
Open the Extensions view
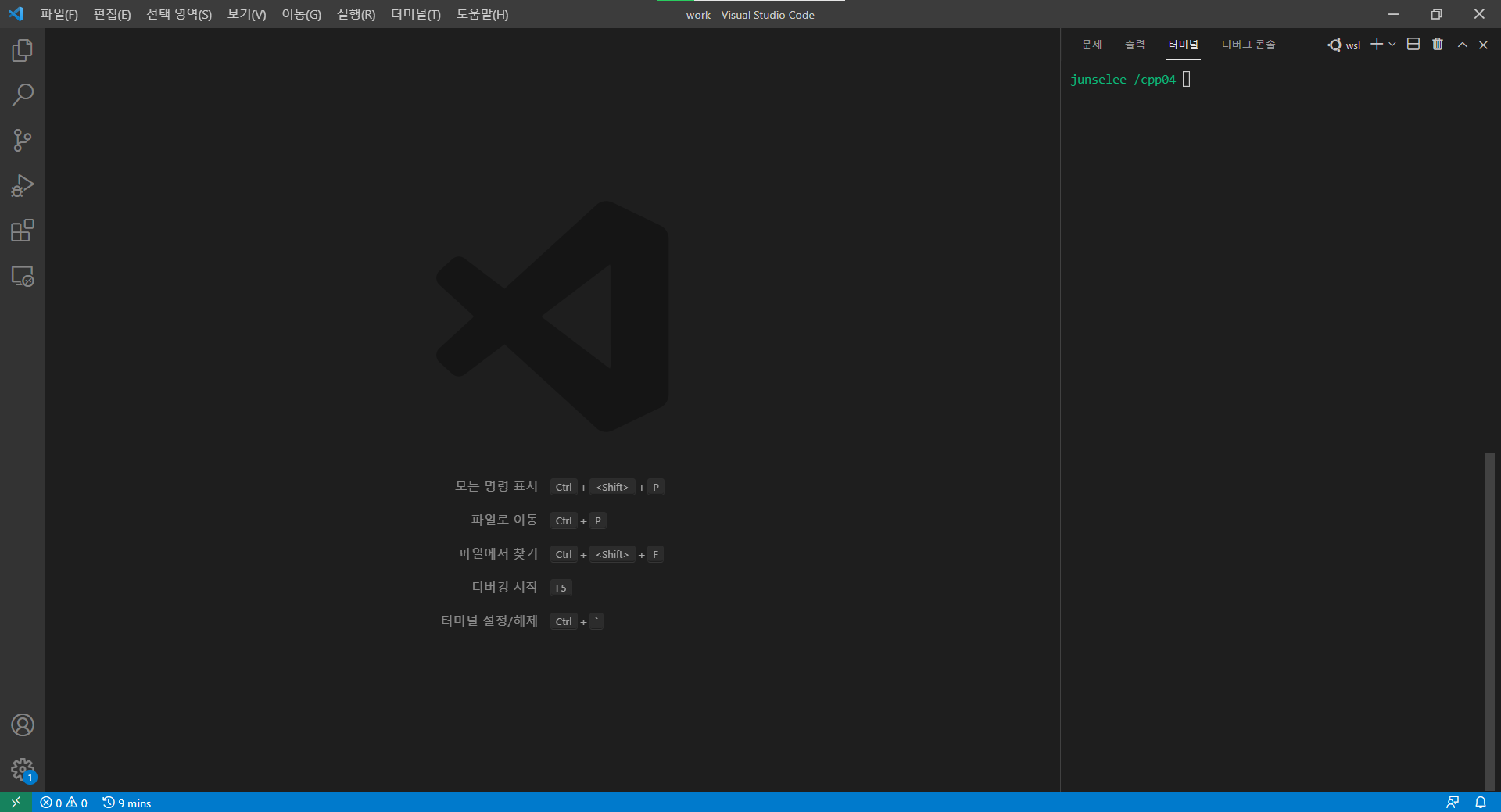tap(23, 231)
